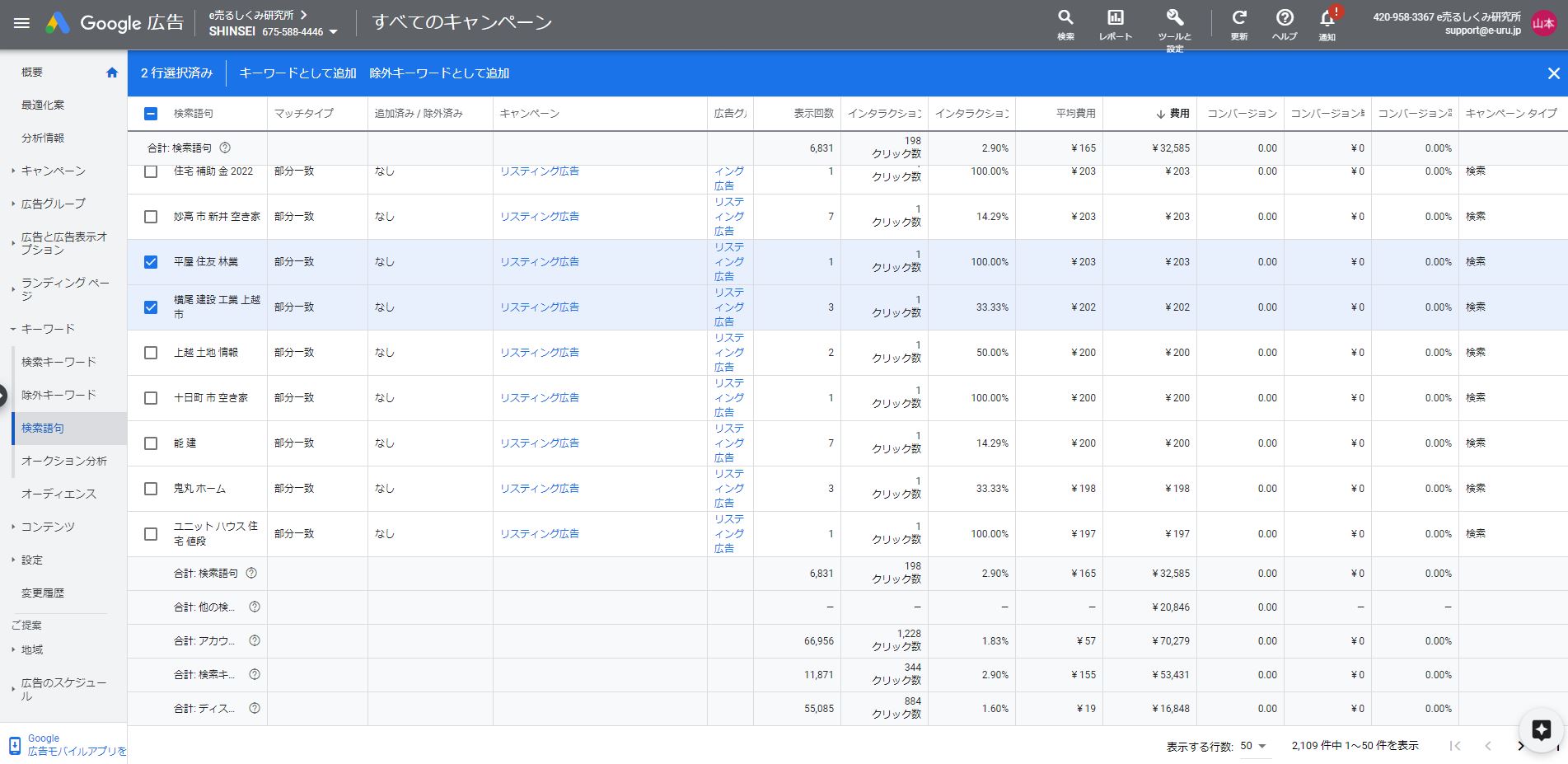Expand the collapsed side panel arrow
Screen dimensions: 1568x764
pyautogui.click(x=3, y=395)
